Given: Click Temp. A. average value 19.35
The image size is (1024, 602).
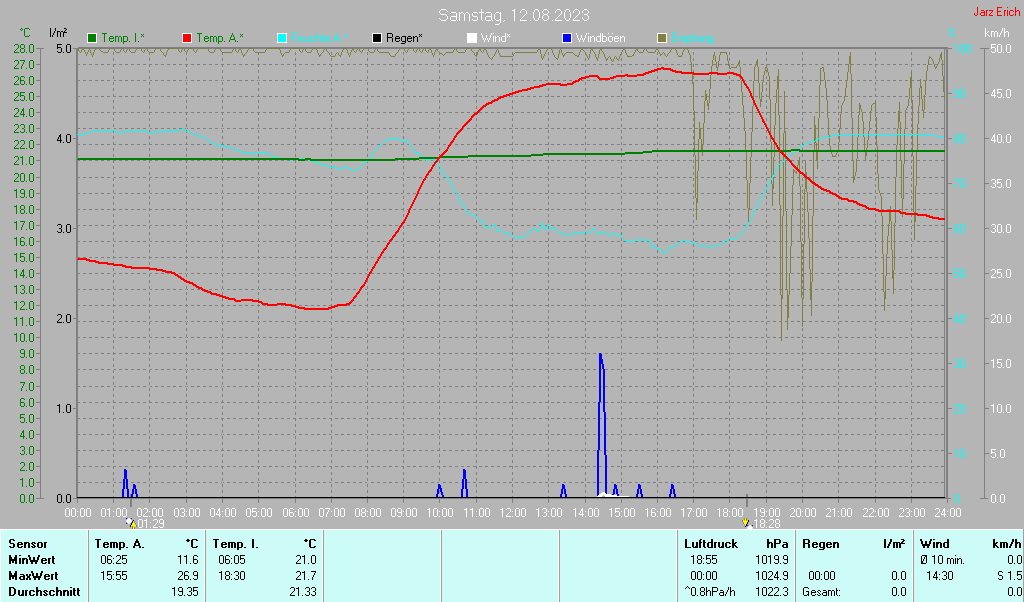Looking at the screenshot, I should 184,592.
